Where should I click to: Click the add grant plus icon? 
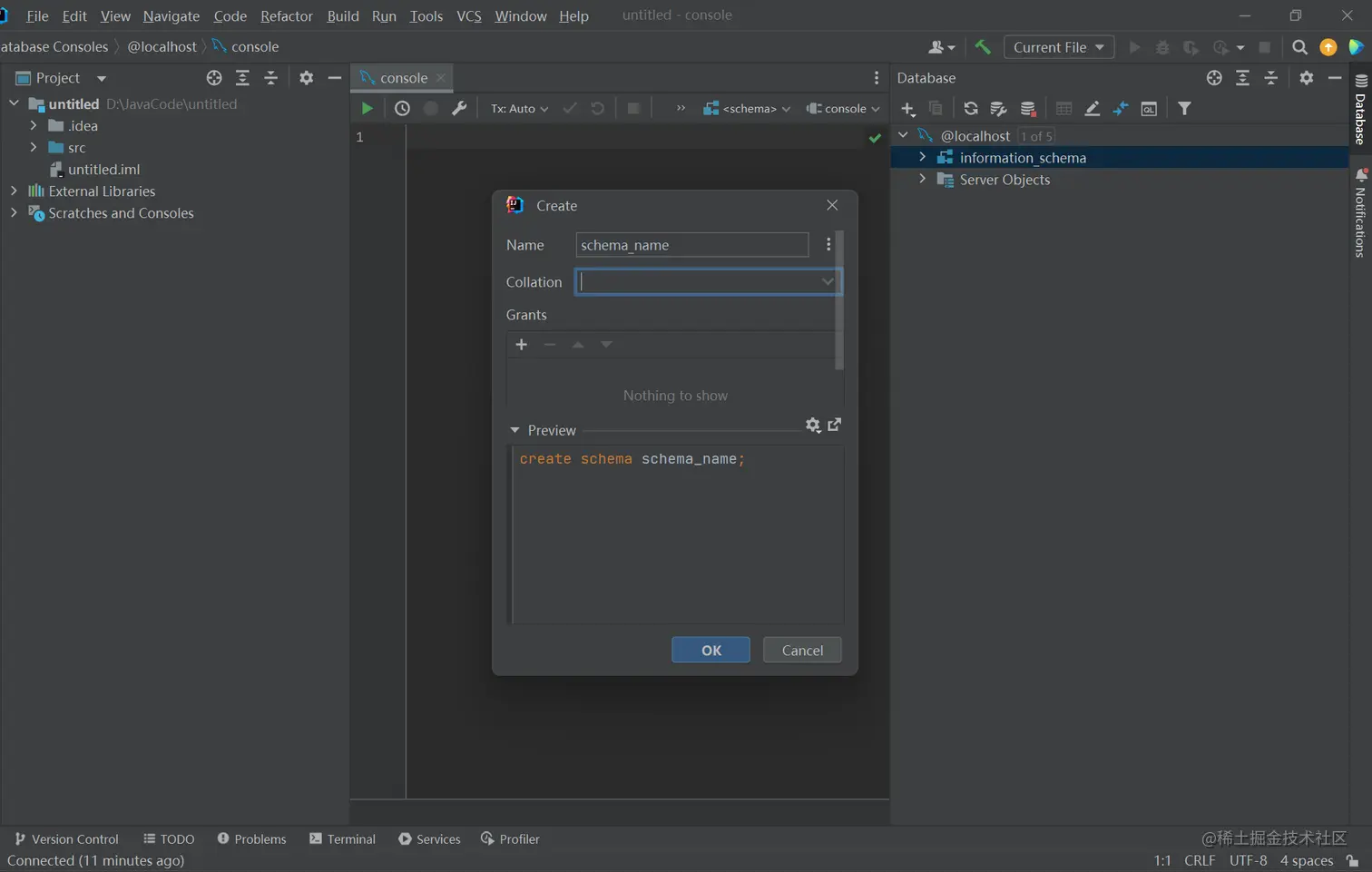point(521,345)
